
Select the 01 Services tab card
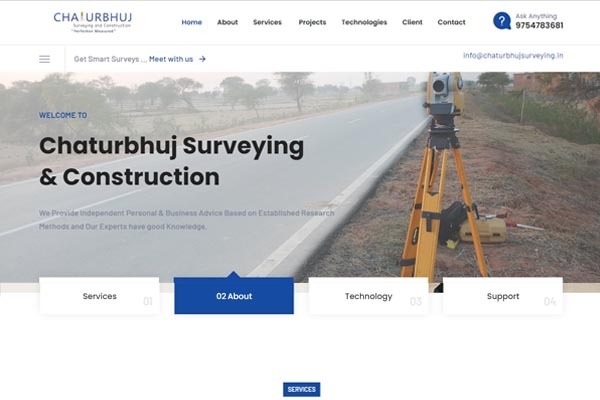click(x=99, y=296)
